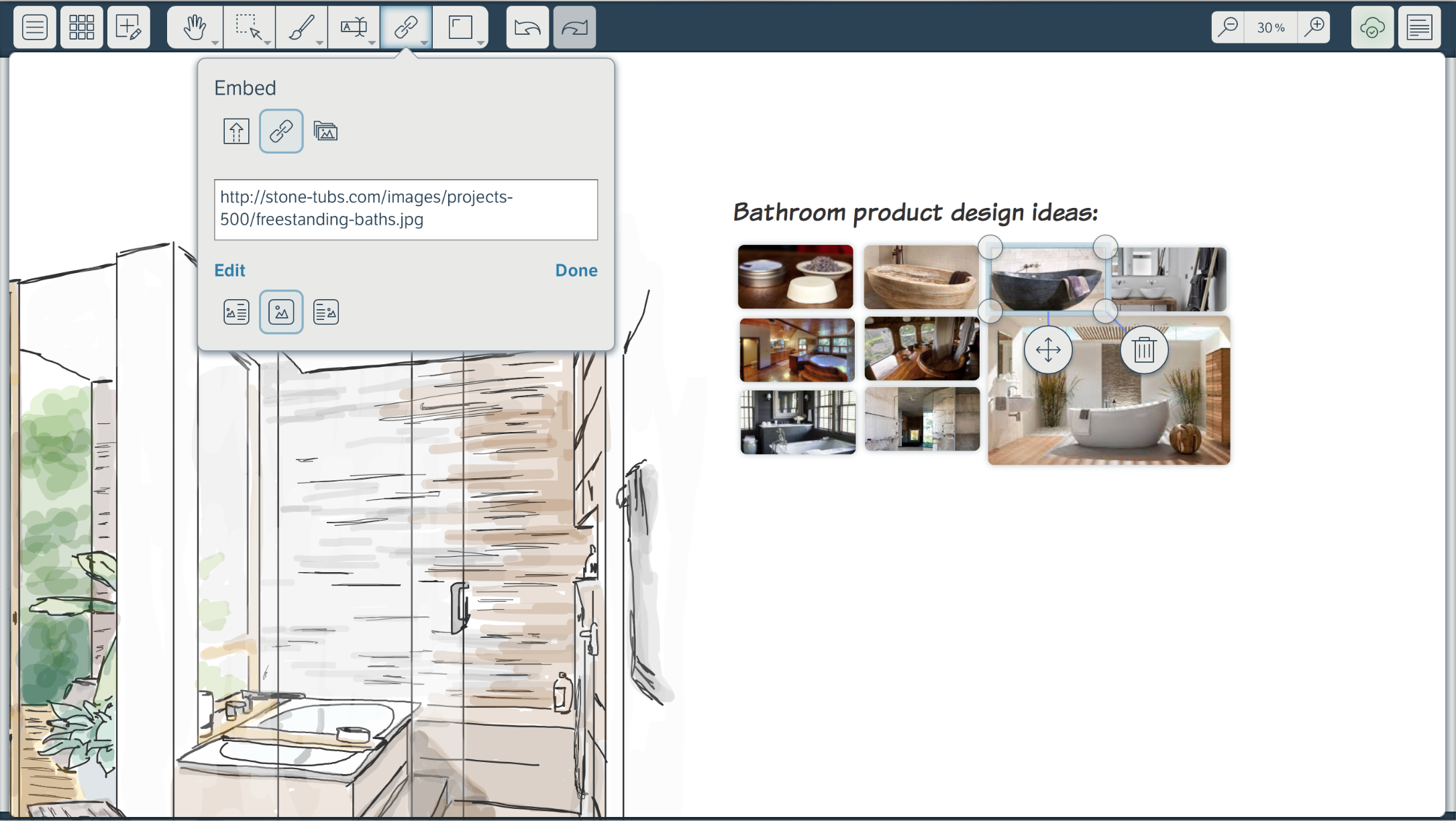Choose the upload file embed option
Viewport: 1456px width, 821px height.
[x=236, y=131]
